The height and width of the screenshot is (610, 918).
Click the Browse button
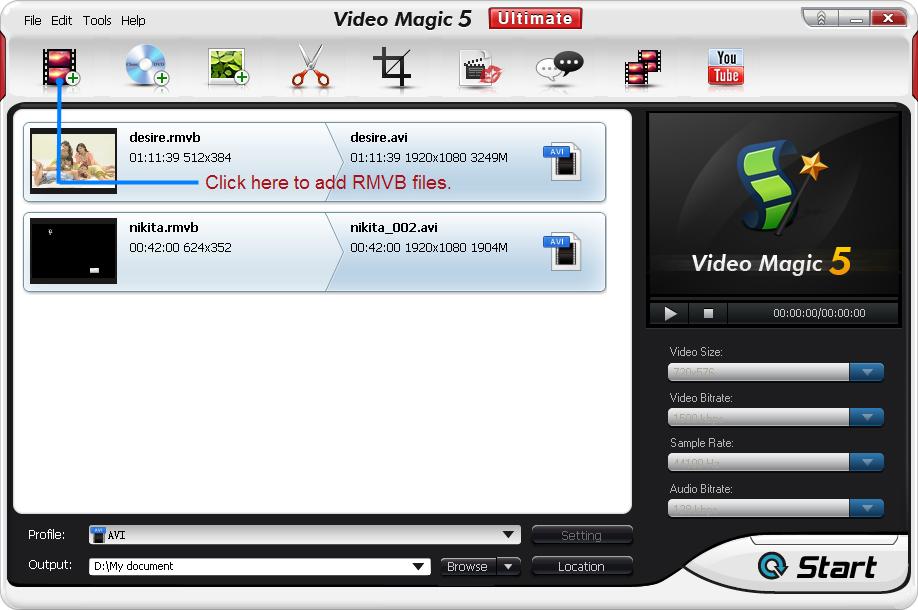point(468,567)
